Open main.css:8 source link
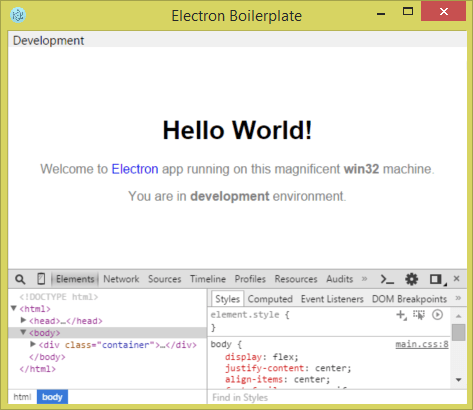The width and height of the screenshot is (473, 410). point(422,344)
